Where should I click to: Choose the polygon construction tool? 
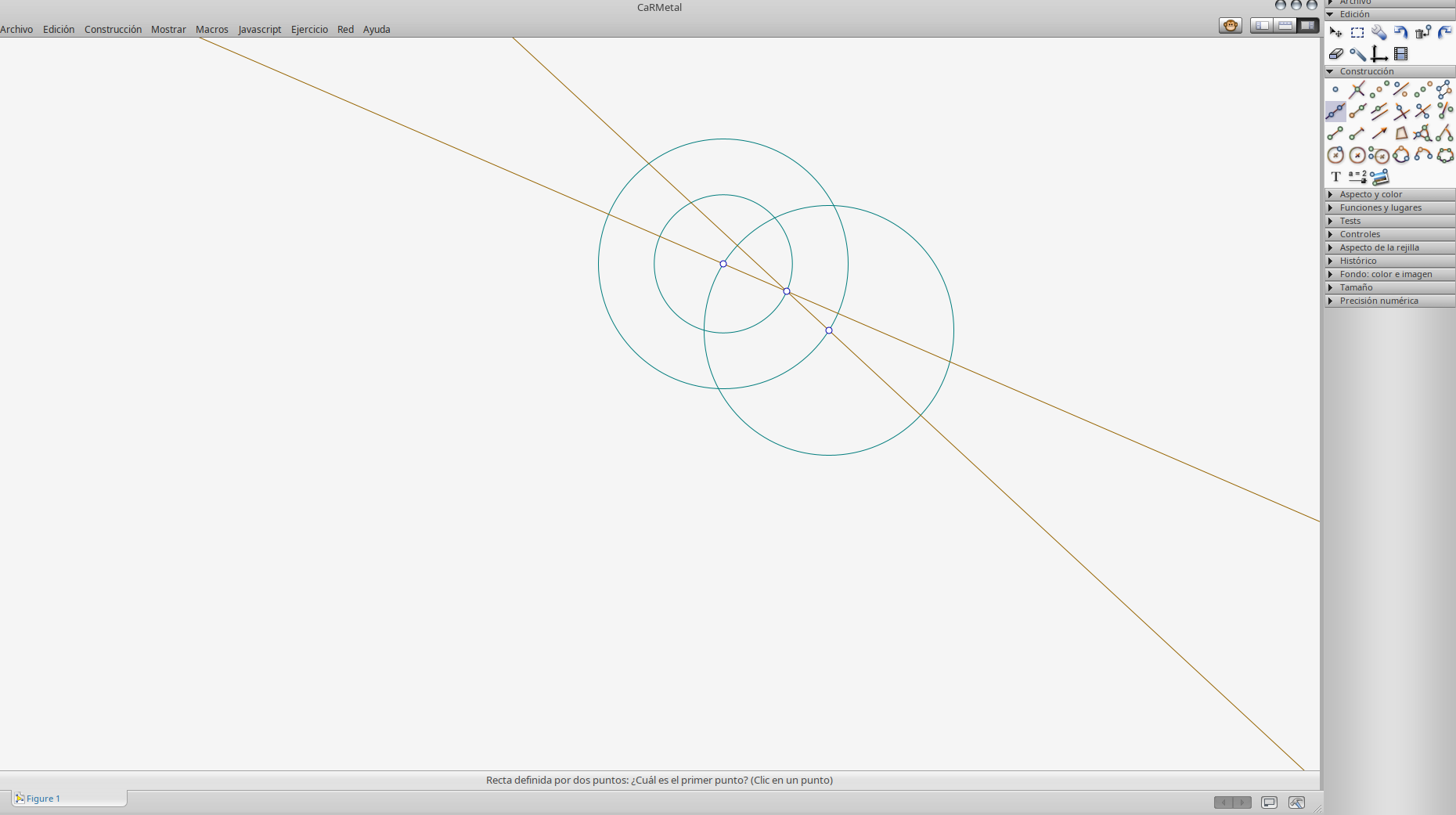pyautogui.click(x=1401, y=133)
